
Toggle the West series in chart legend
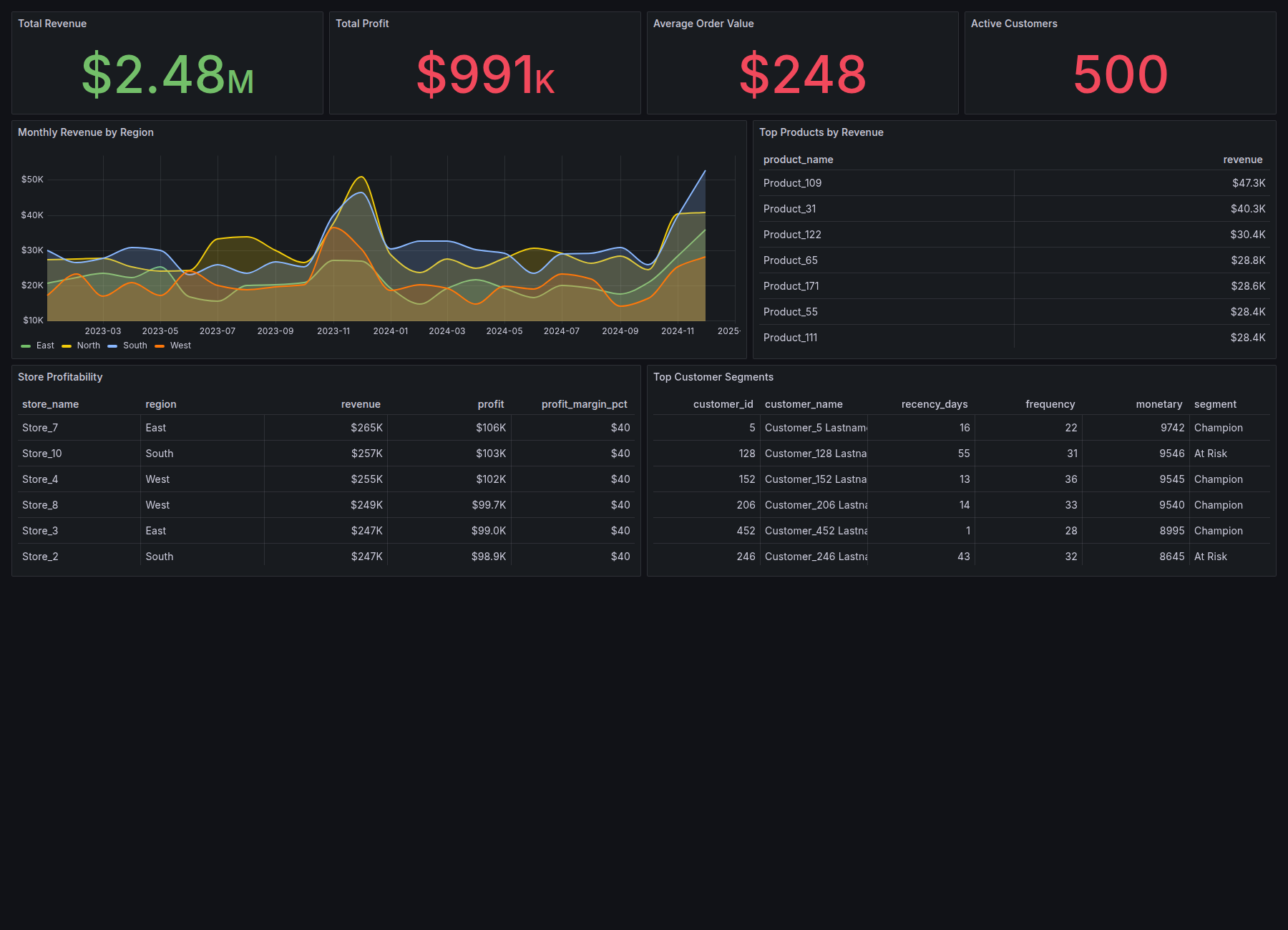click(x=180, y=346)
